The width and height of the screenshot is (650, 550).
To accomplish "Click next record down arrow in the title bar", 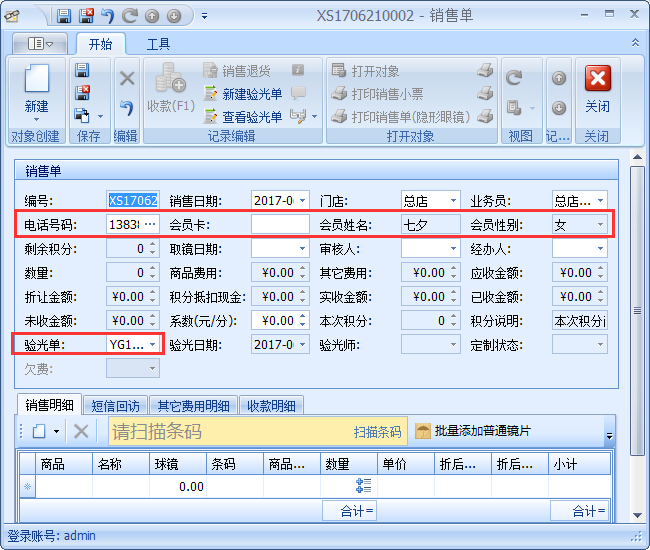I will pos(174,16).
